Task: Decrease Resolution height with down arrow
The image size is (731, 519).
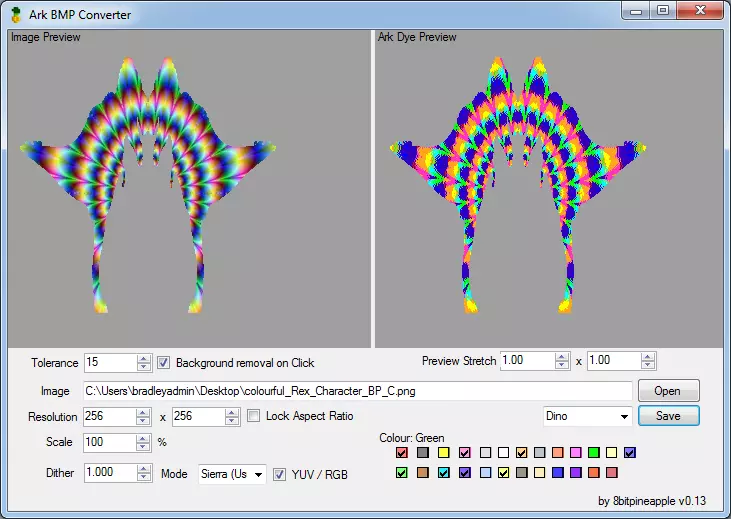Action: (231, 420)
